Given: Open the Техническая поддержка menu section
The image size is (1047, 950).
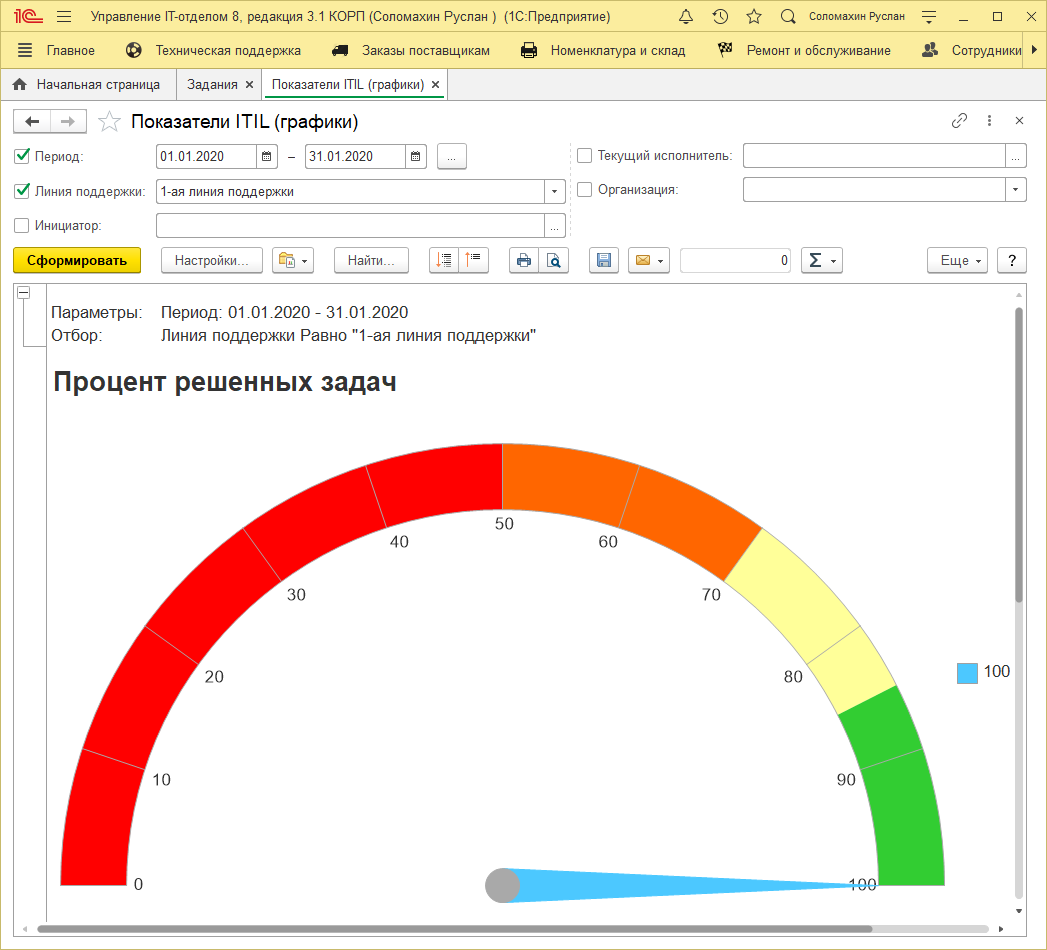Looking at the screenshot, I should coord(227,50).
